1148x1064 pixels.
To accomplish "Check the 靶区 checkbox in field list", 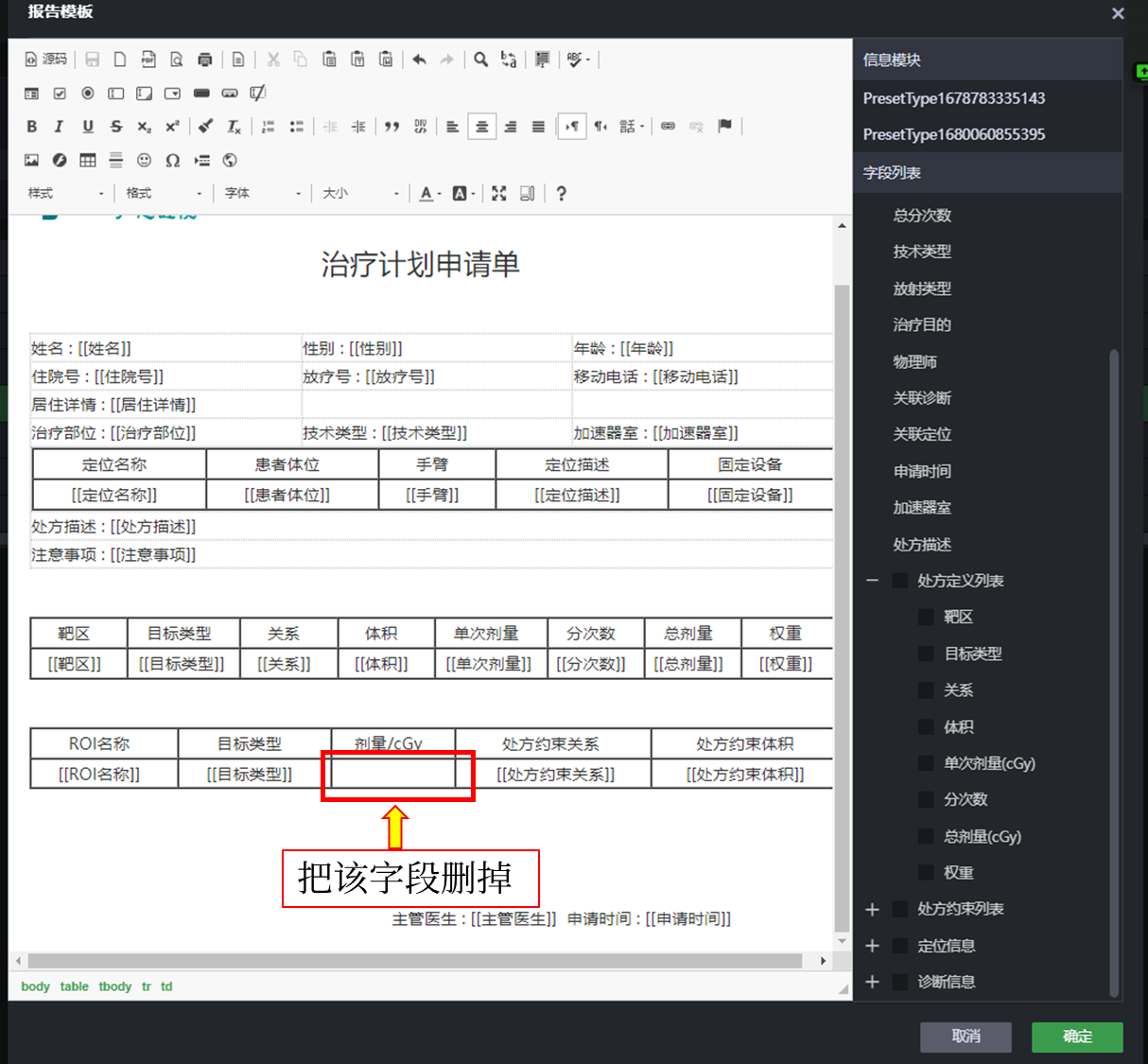I will click(927, 617).
